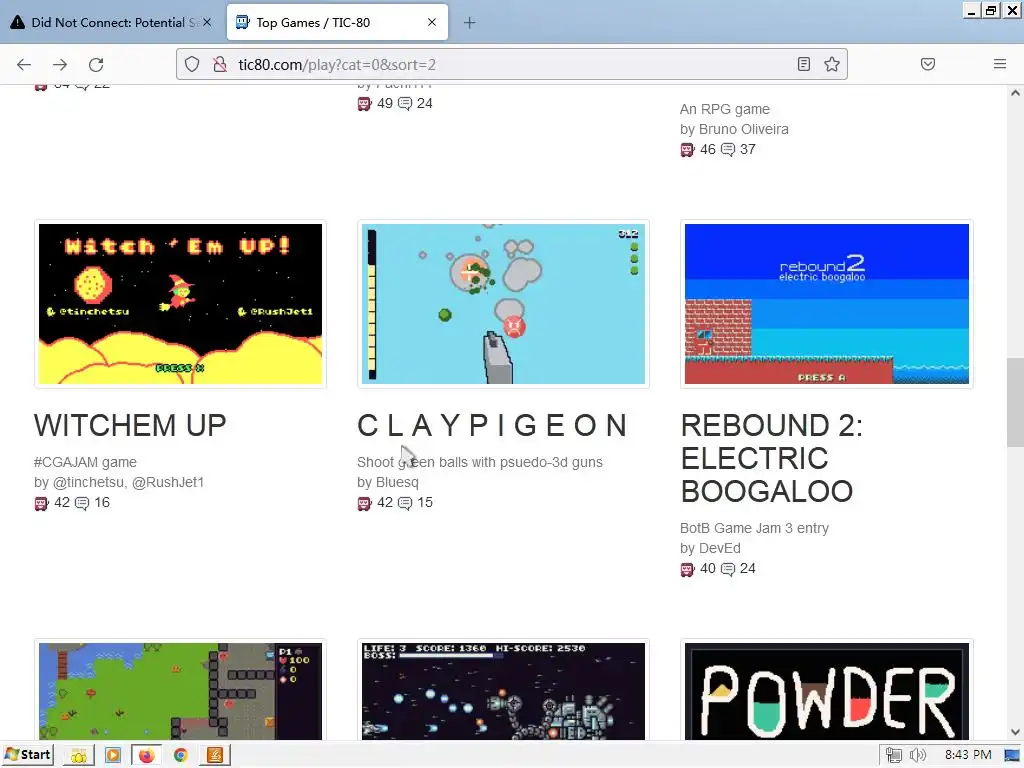Save page to Pocket icon
1024x768 pixels.
tap(927, 64)
